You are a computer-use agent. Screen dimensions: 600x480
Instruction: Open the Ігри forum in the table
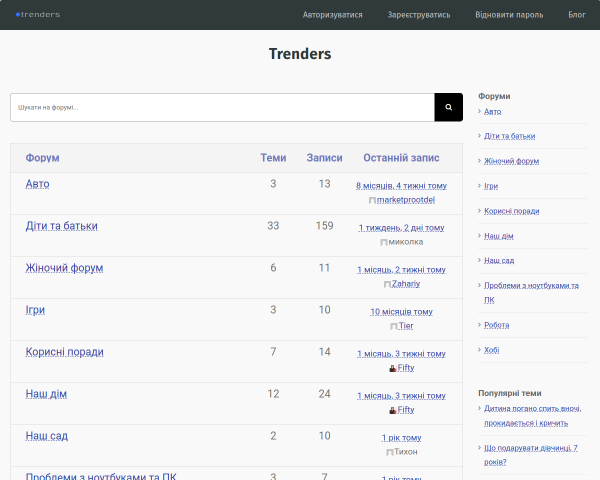(35, 310)
